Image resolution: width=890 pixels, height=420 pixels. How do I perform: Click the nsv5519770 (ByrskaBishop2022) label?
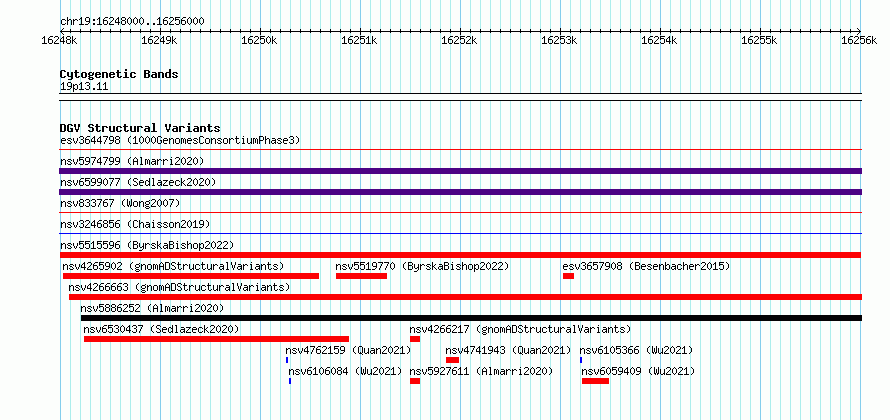click(422, 266)
